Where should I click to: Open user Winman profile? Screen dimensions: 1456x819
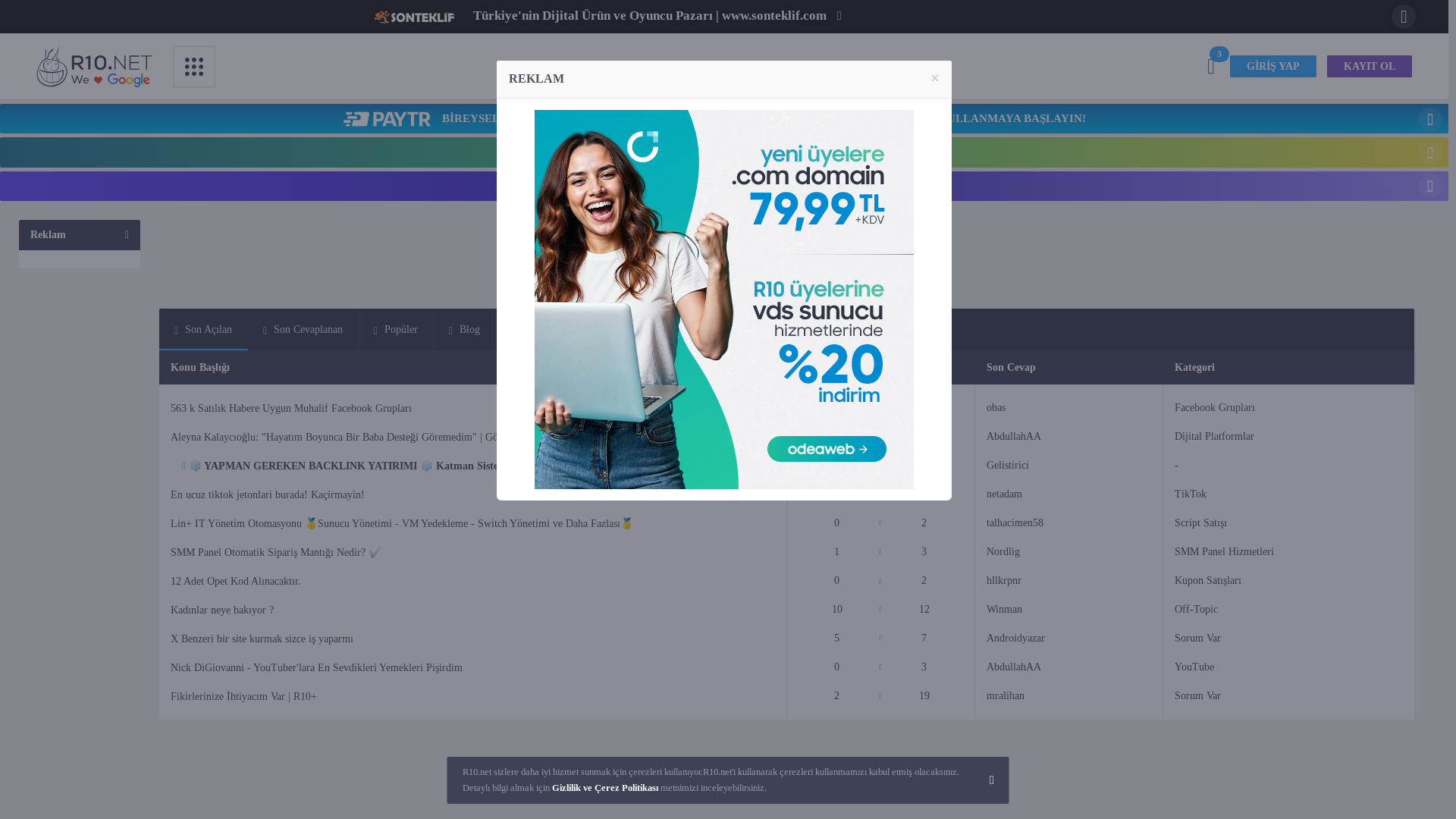tap(1004, 610)
